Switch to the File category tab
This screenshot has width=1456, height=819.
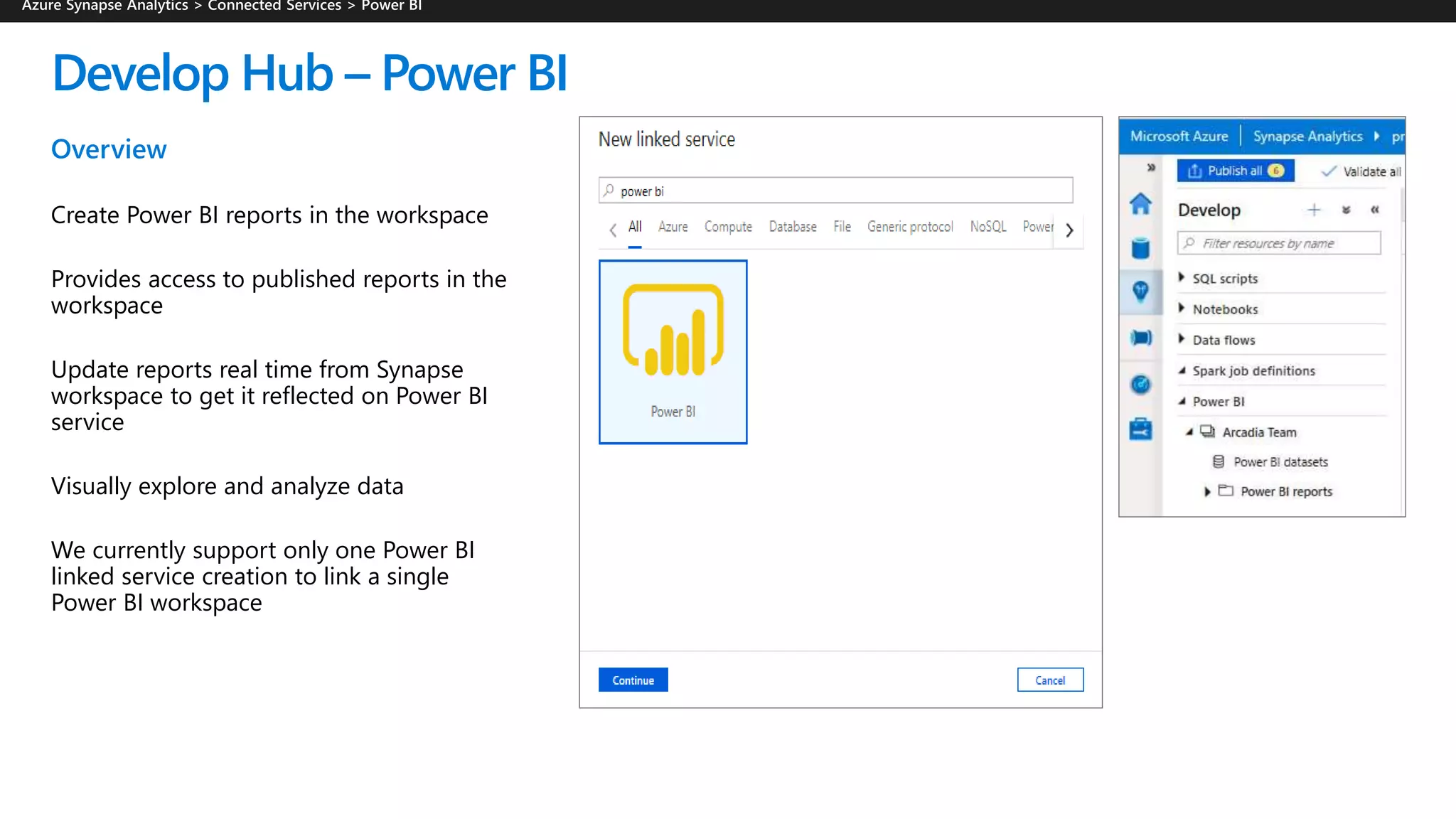(x=842, y=227)
